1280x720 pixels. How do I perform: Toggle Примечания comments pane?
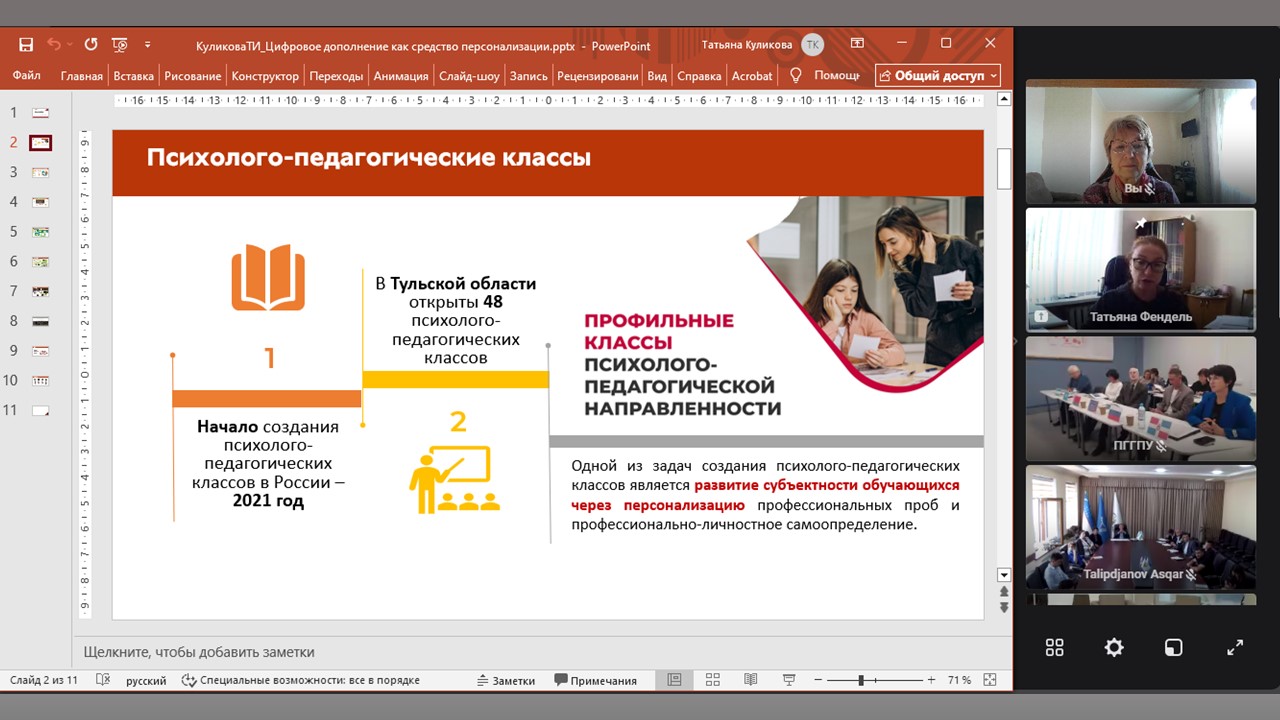coord(596,680)
